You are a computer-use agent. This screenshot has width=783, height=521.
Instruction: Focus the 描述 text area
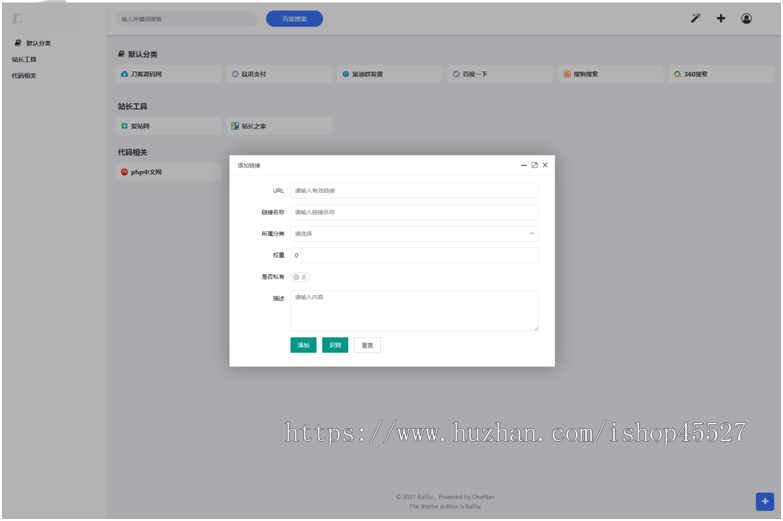414,310
